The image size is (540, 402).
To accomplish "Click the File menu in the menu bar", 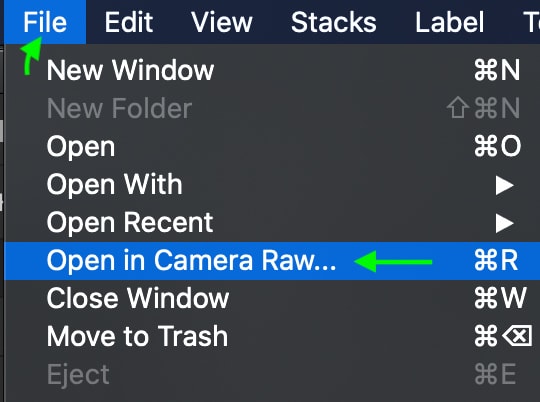I will [45, 22].
